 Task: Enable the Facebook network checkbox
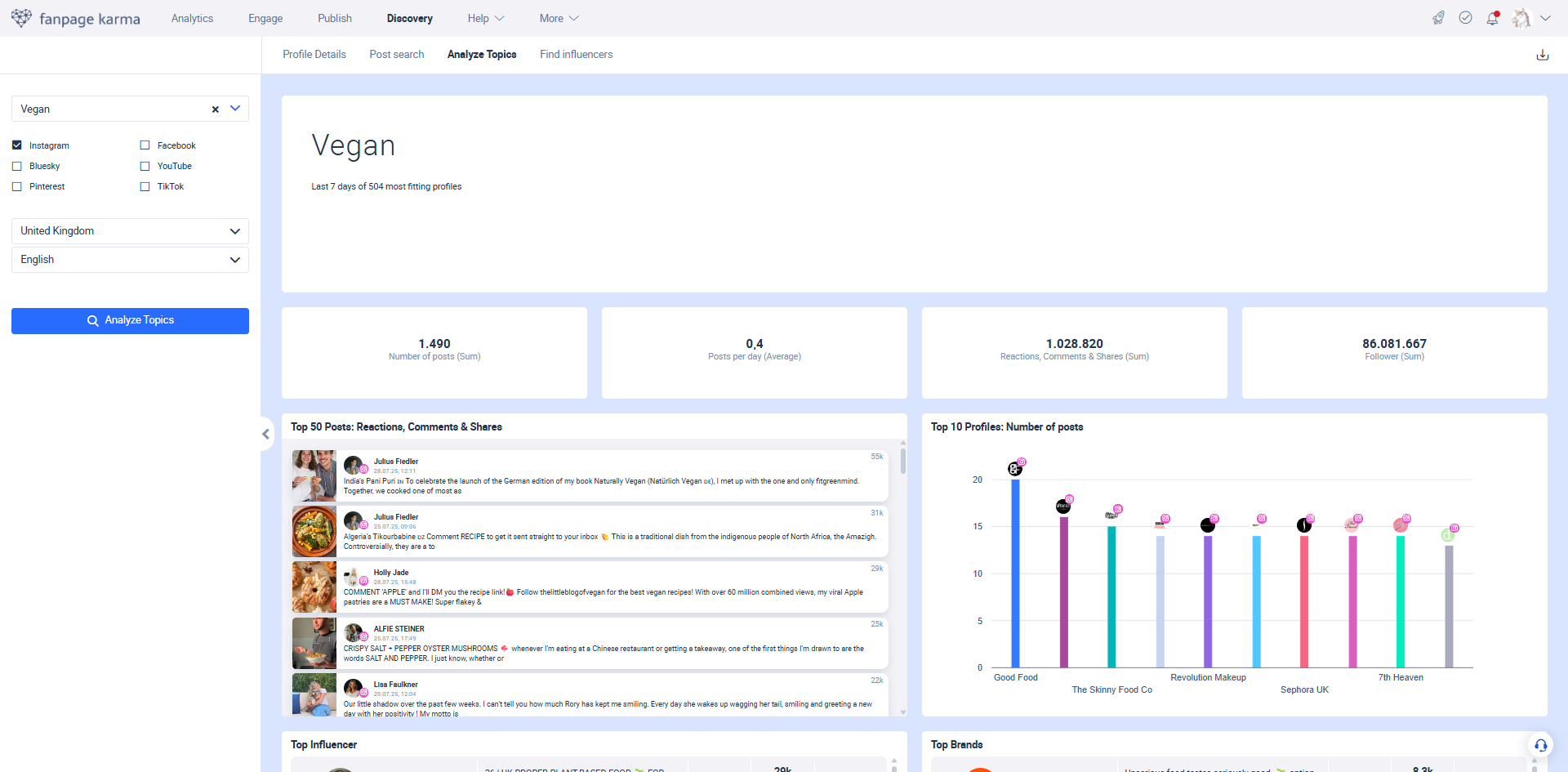pyautogui.click(x=145, y=145)
